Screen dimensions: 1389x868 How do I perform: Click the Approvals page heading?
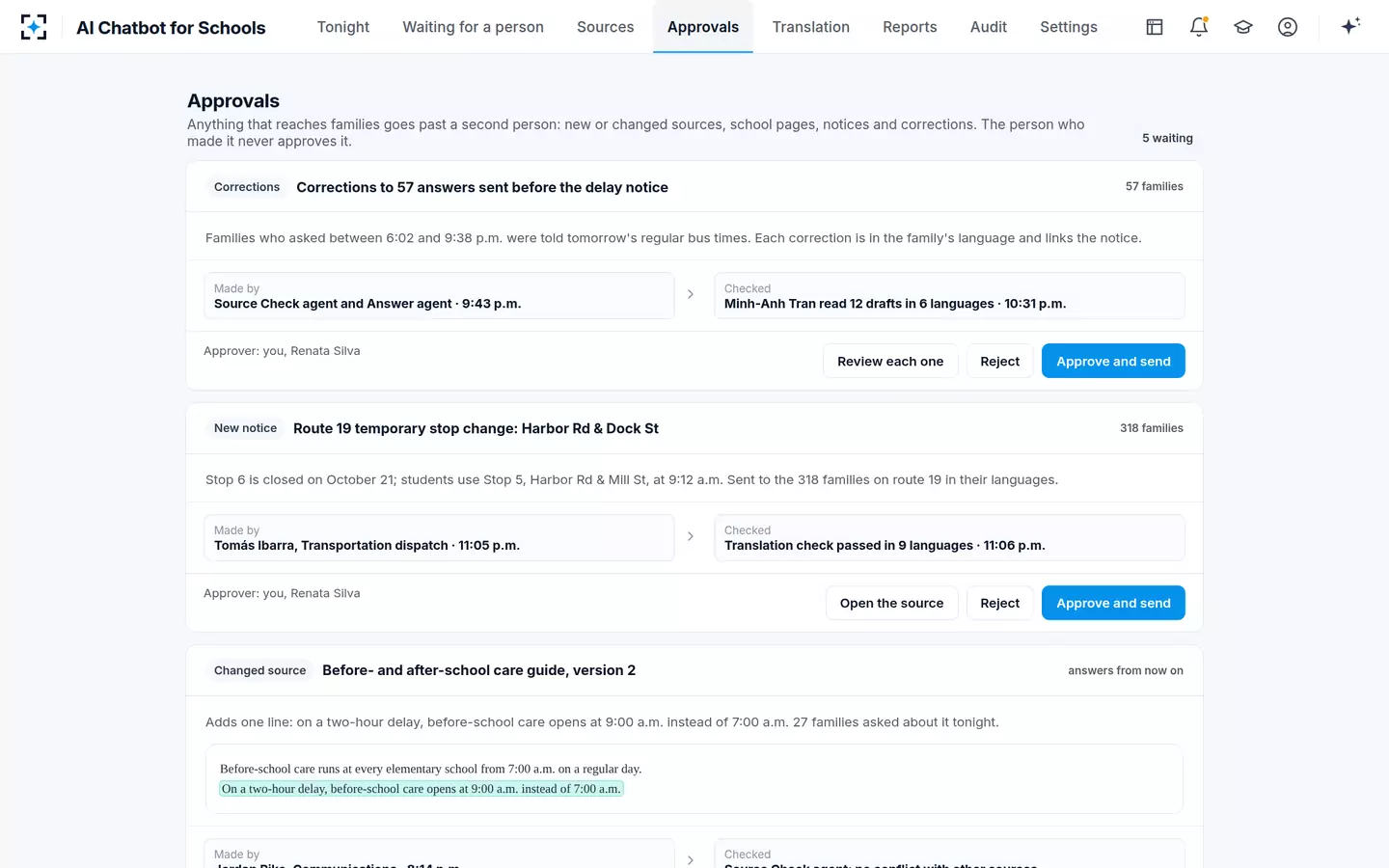pos(233,101)
